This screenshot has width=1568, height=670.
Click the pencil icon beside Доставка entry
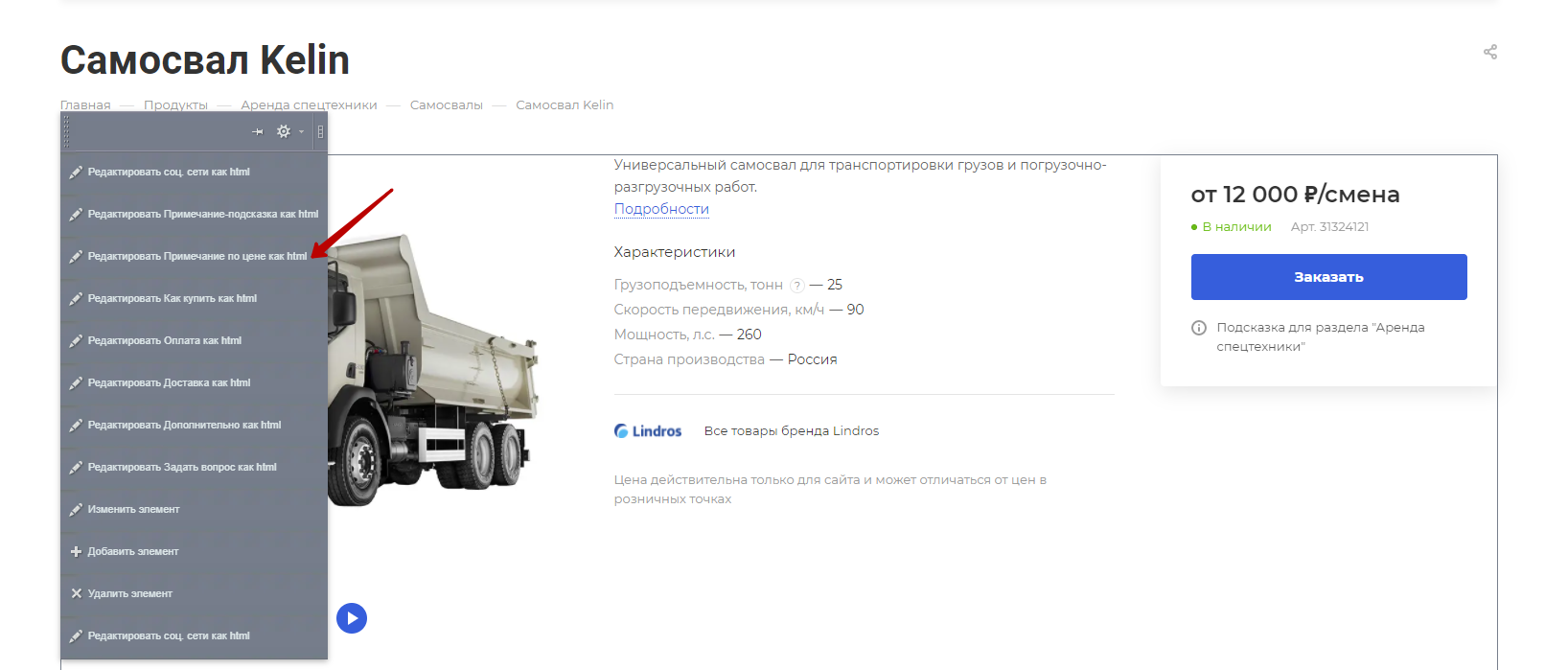[76, 383]
